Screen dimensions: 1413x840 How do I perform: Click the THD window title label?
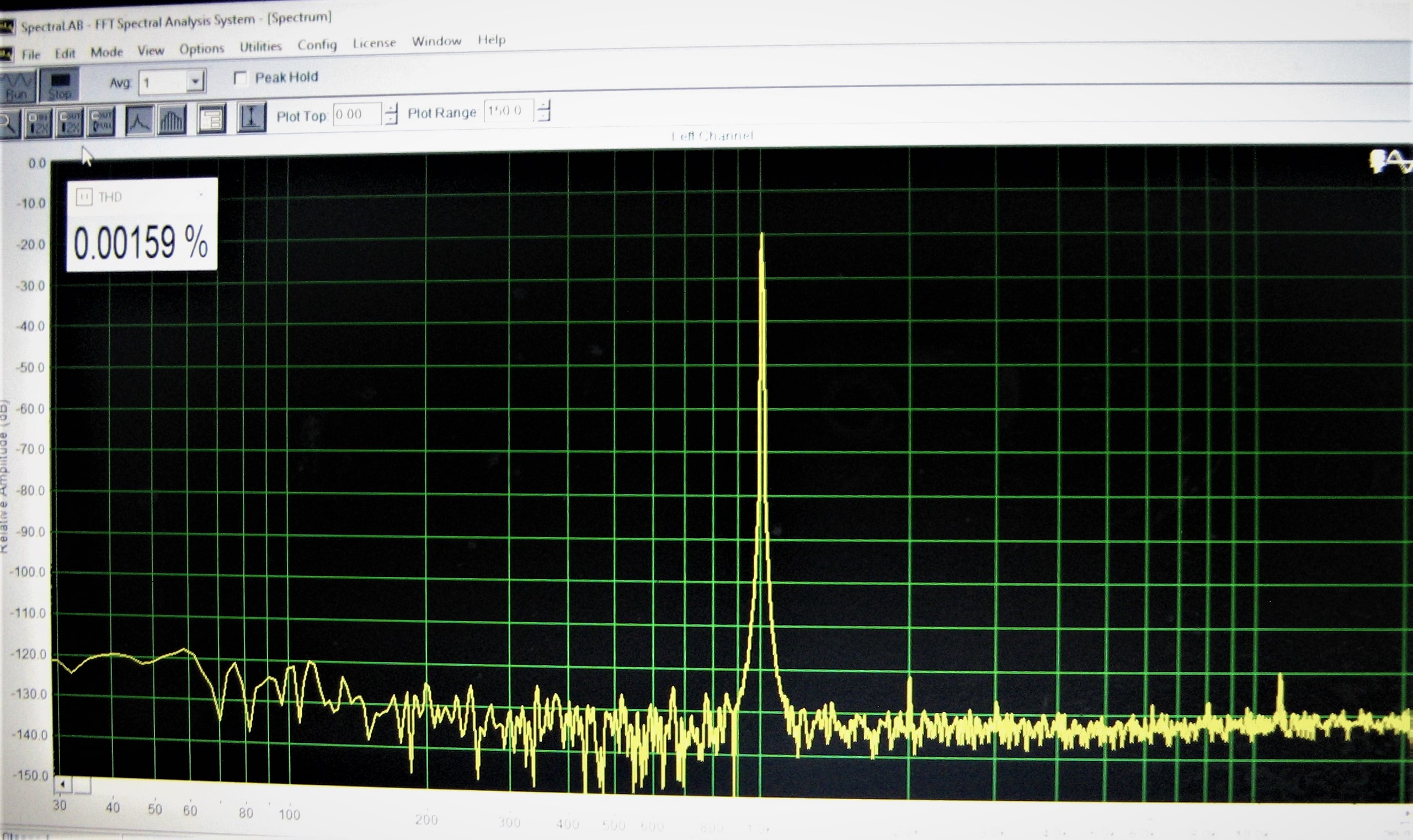pyautogui.click(x=110, y=197)
